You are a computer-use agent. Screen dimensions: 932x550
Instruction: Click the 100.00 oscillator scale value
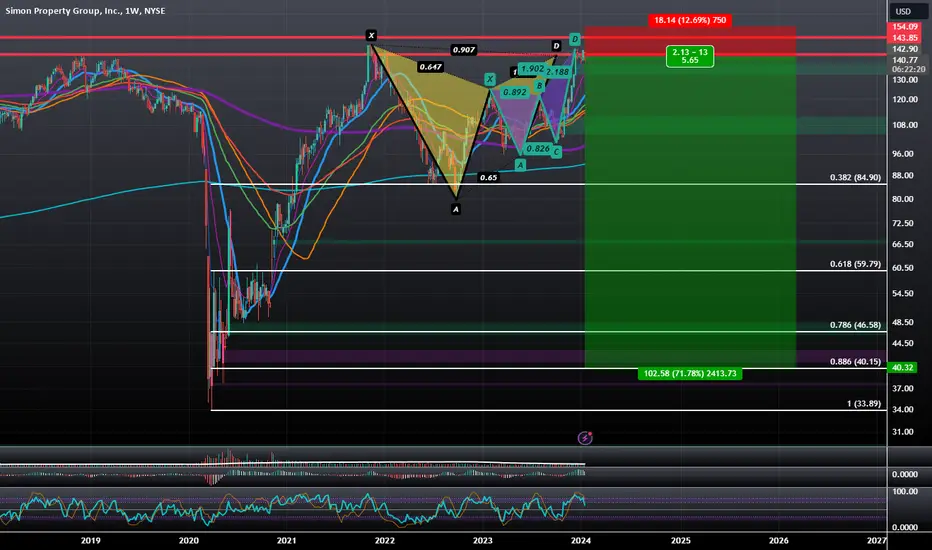[x=905, y=492]
